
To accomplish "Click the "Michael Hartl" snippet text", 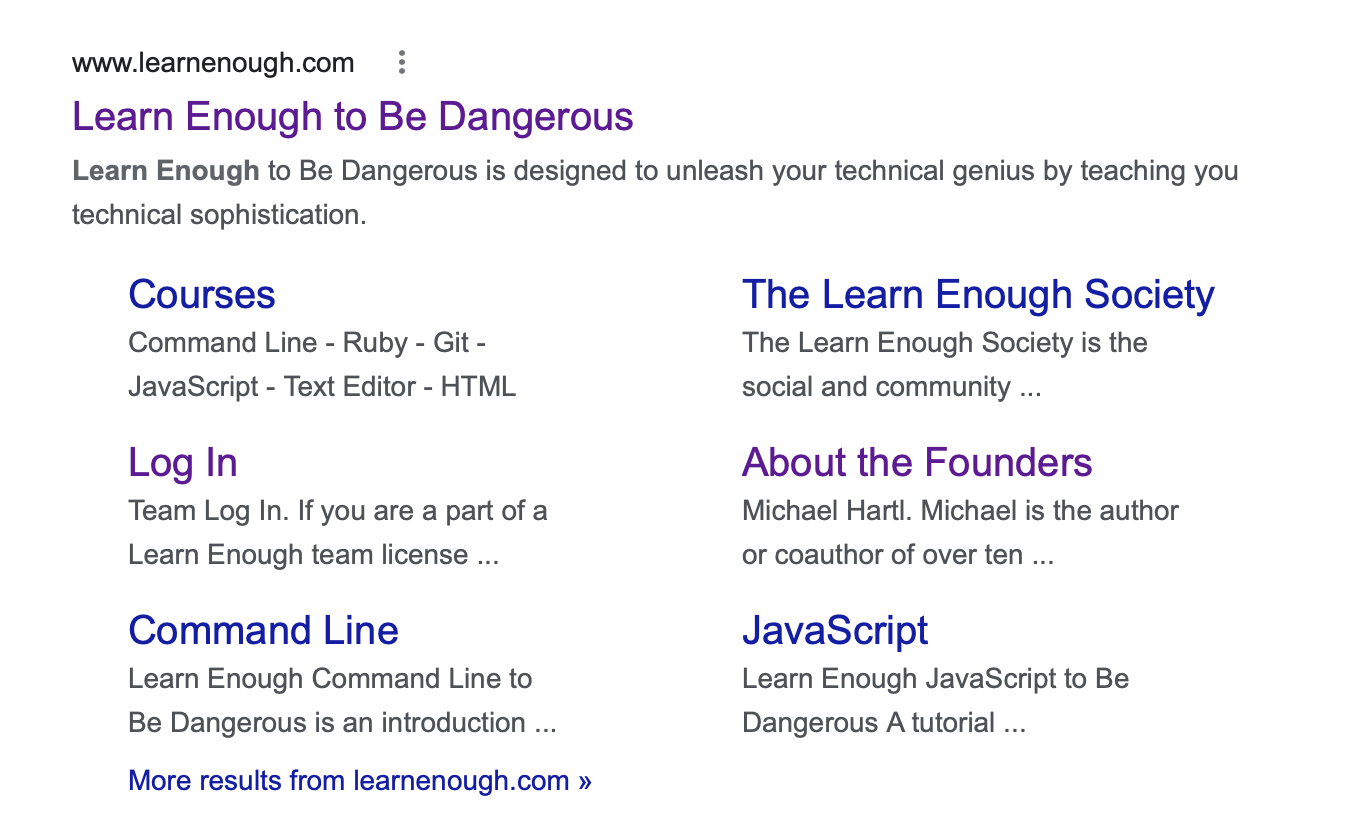I will (826, 511).
